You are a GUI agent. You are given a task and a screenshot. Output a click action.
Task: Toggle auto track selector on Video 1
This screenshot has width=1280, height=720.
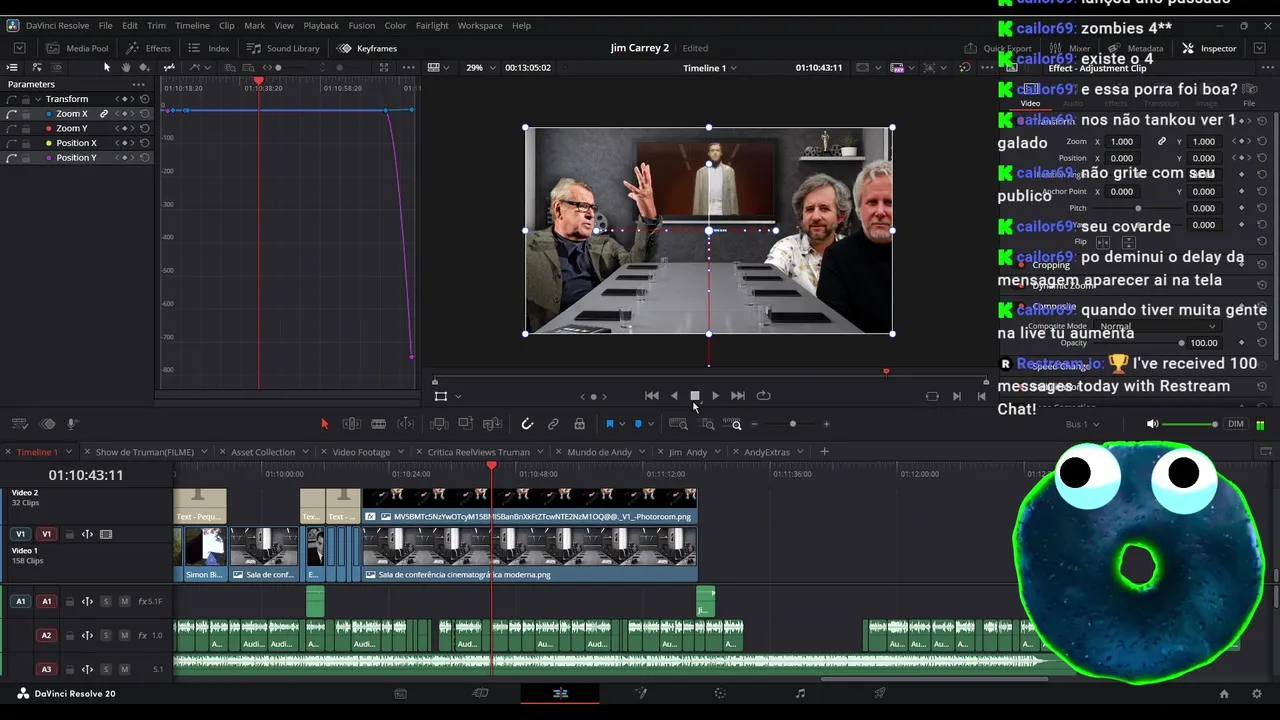point(87,534)
